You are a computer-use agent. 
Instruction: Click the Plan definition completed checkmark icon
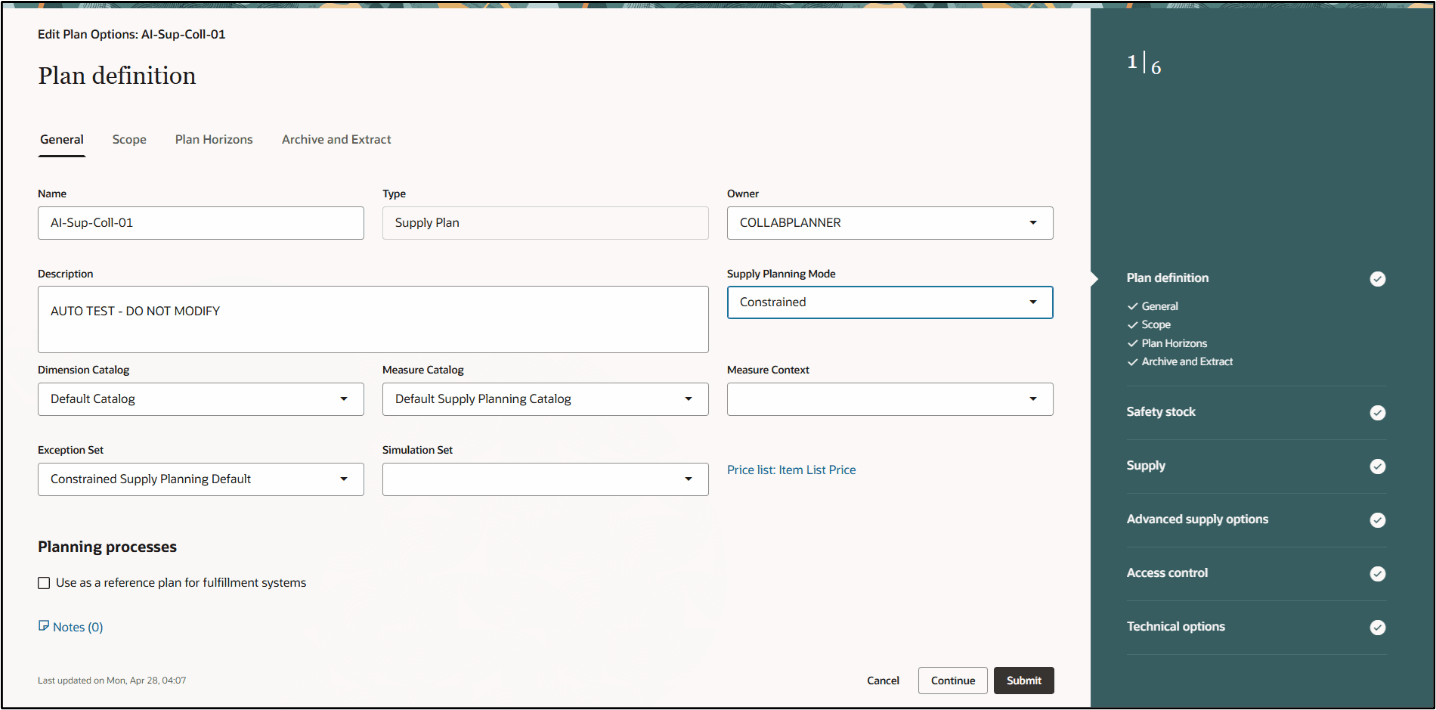click(x=1377, y=279)
